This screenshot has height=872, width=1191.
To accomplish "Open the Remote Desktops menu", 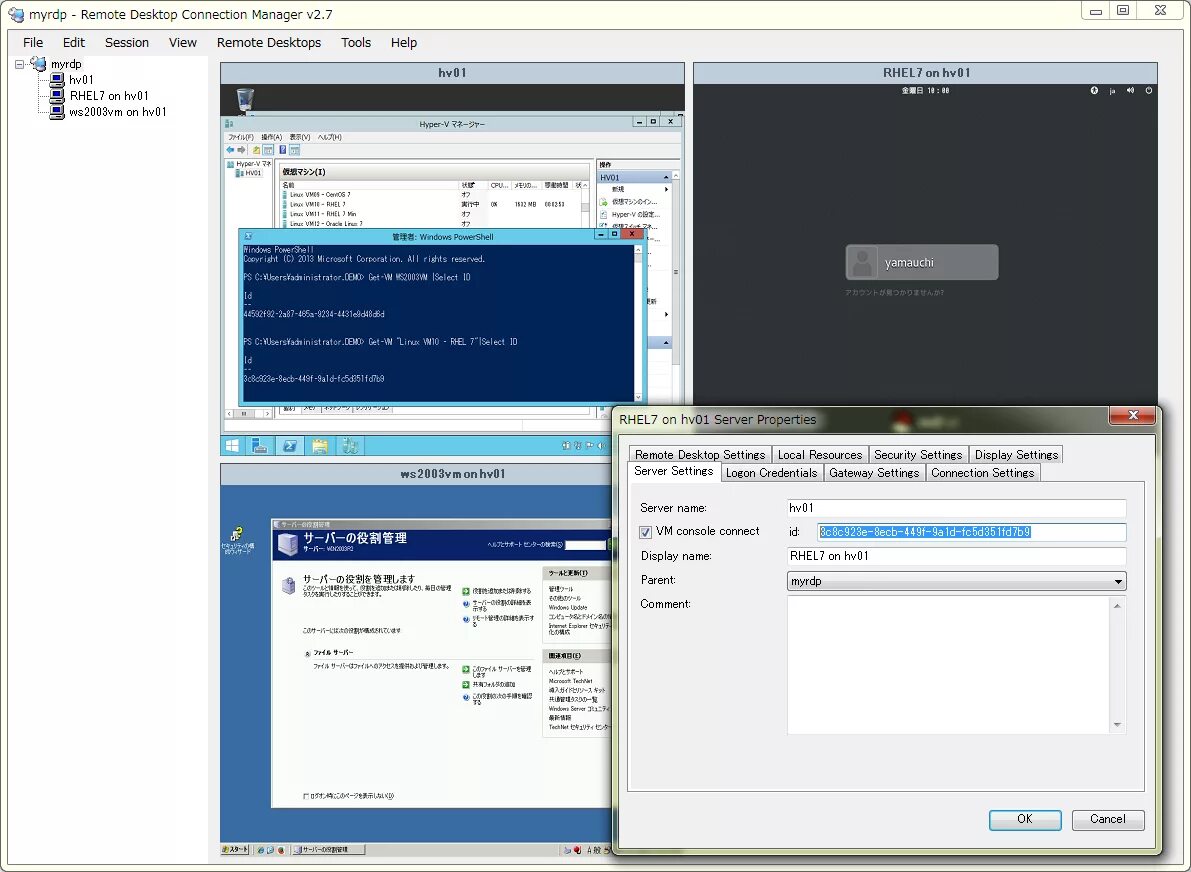I will coord(269,43).
